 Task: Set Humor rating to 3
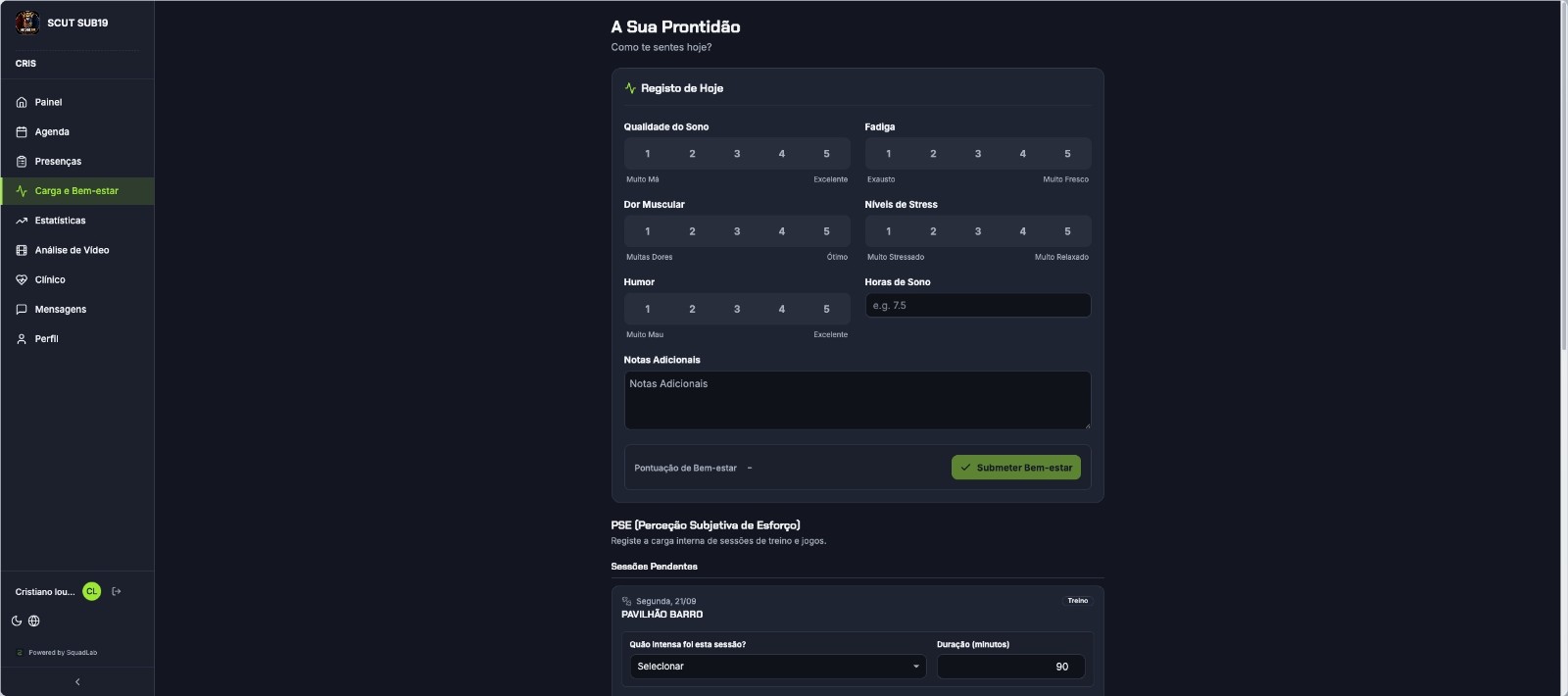[737, 309]
